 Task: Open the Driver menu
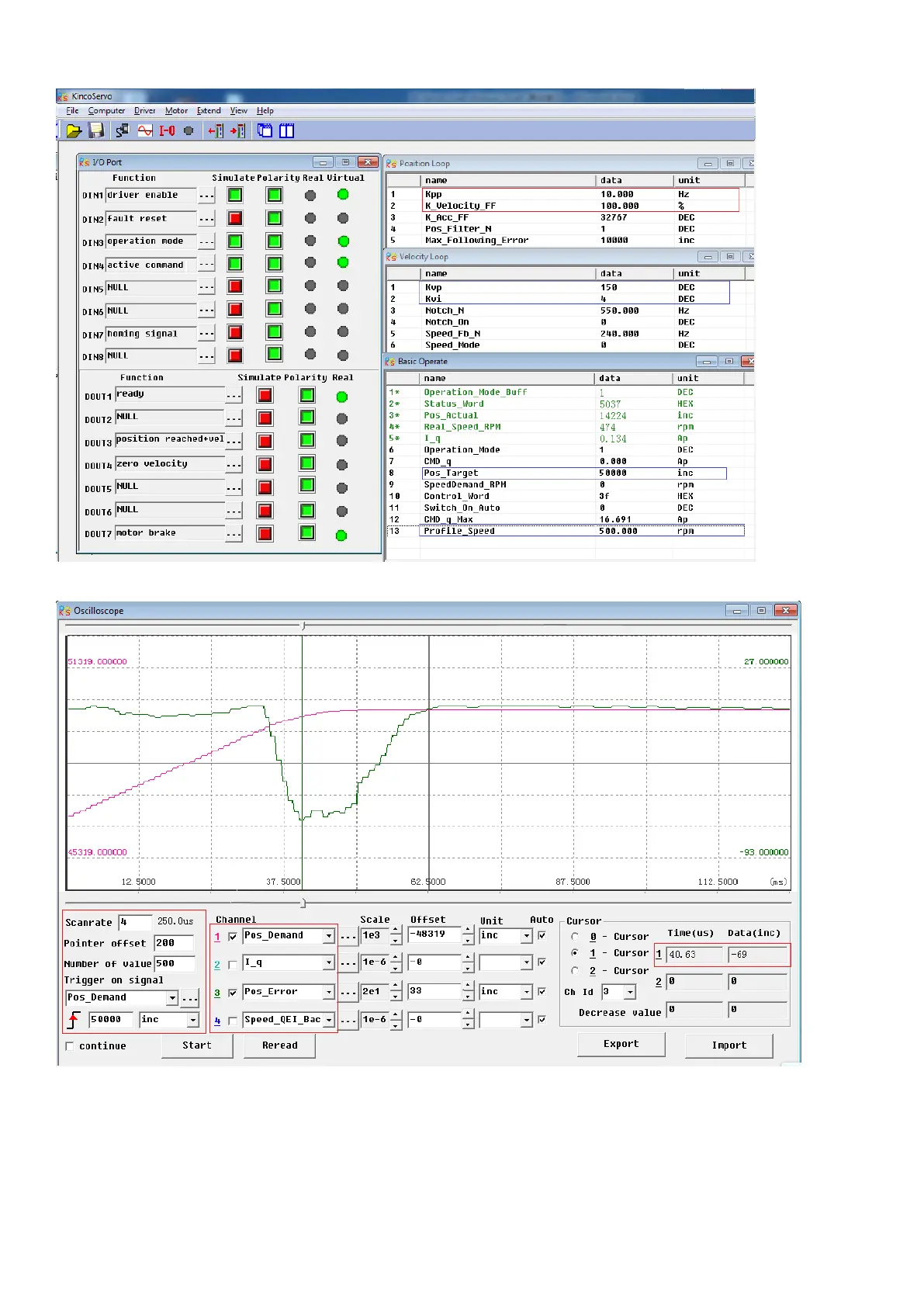click(144, 111)
